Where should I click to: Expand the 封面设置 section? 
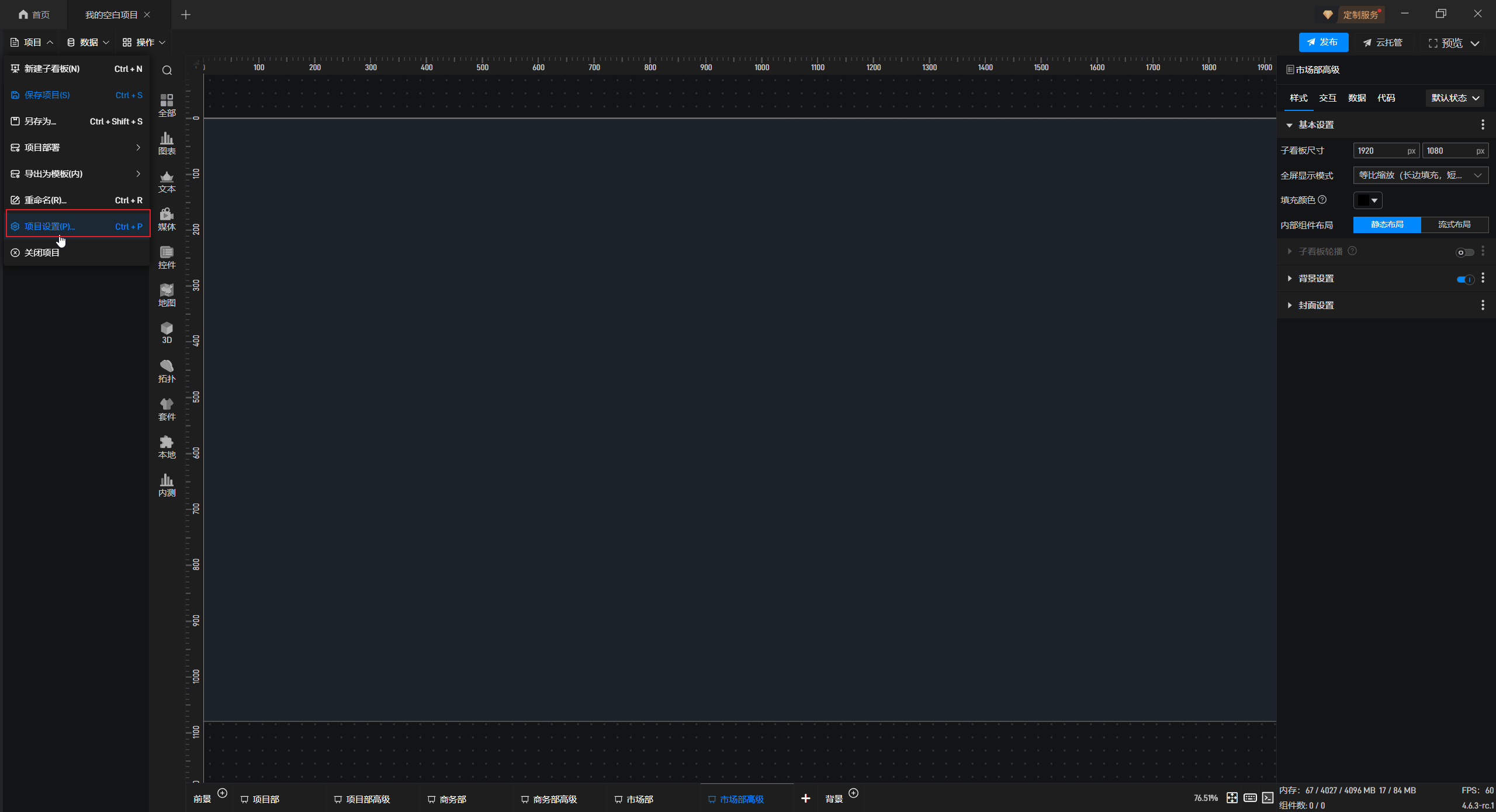click(1315, 306)
